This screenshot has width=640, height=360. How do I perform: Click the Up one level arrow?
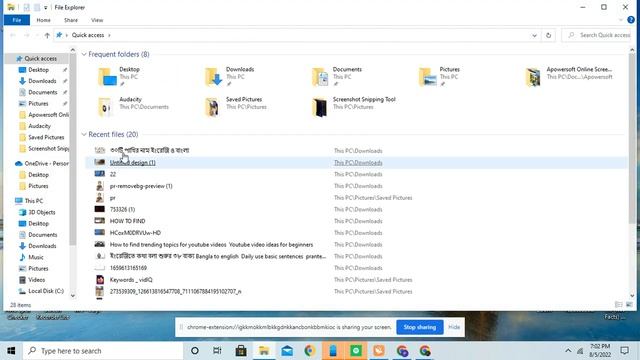(x=47, y=36)
